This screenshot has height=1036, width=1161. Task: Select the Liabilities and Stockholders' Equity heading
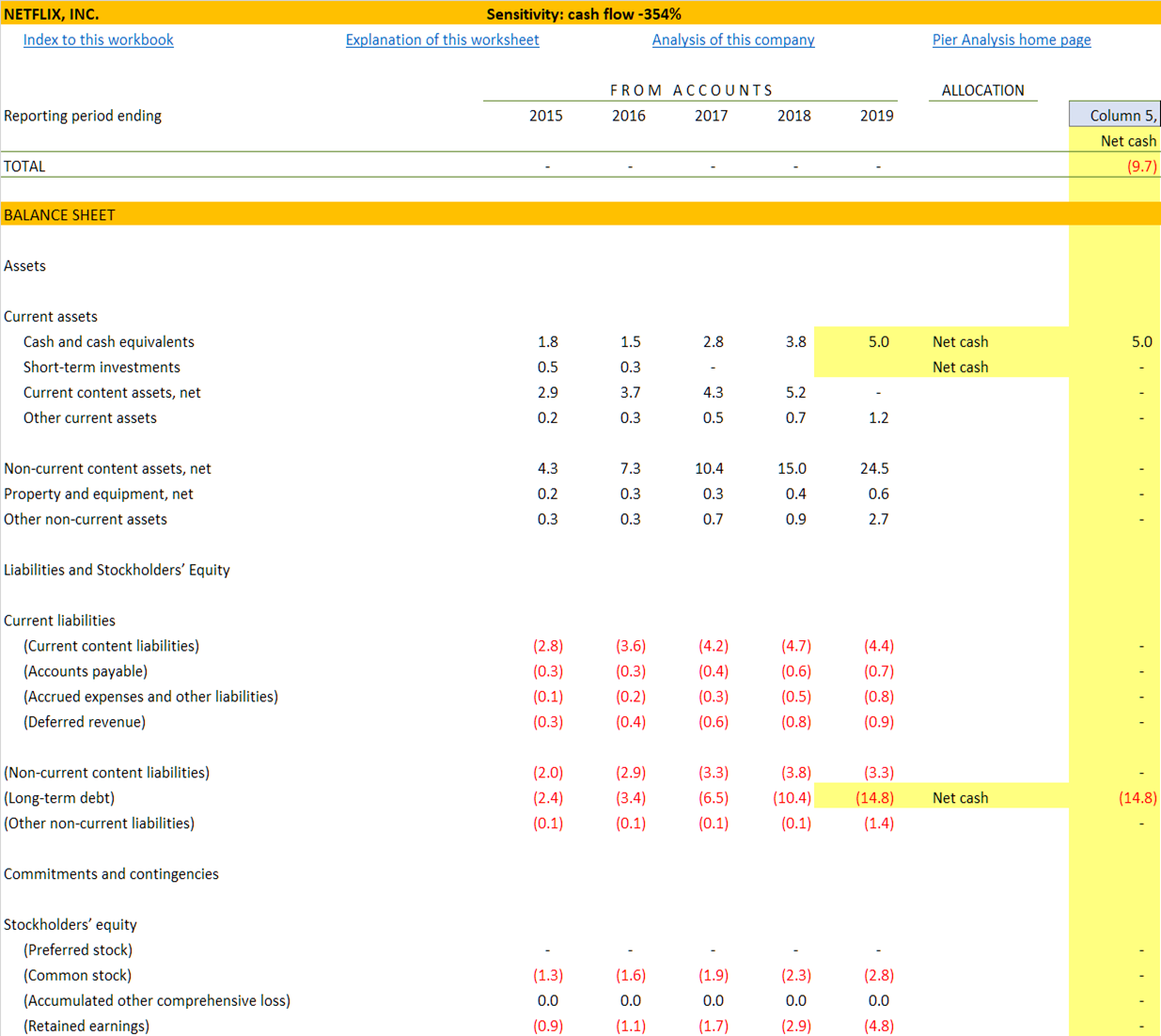click(117, 571)
